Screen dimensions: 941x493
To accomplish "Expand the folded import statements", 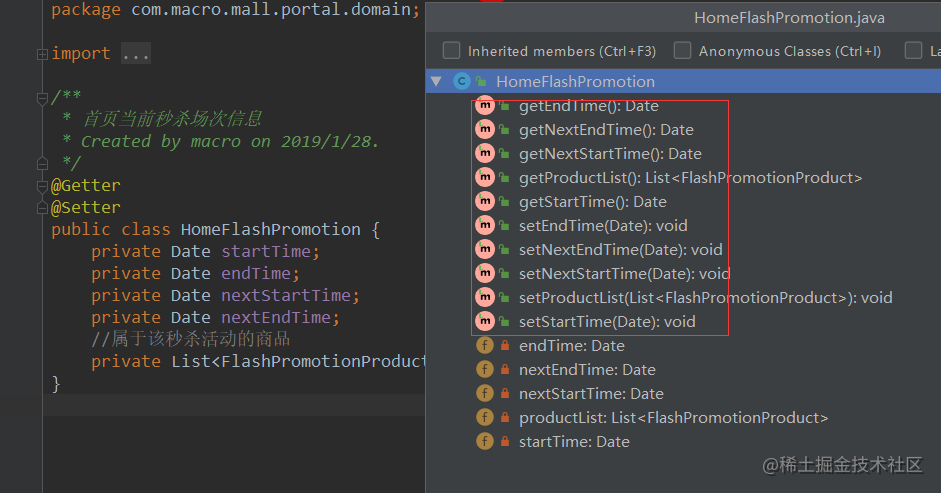I will pyautogui.click(x=42, y=55).
